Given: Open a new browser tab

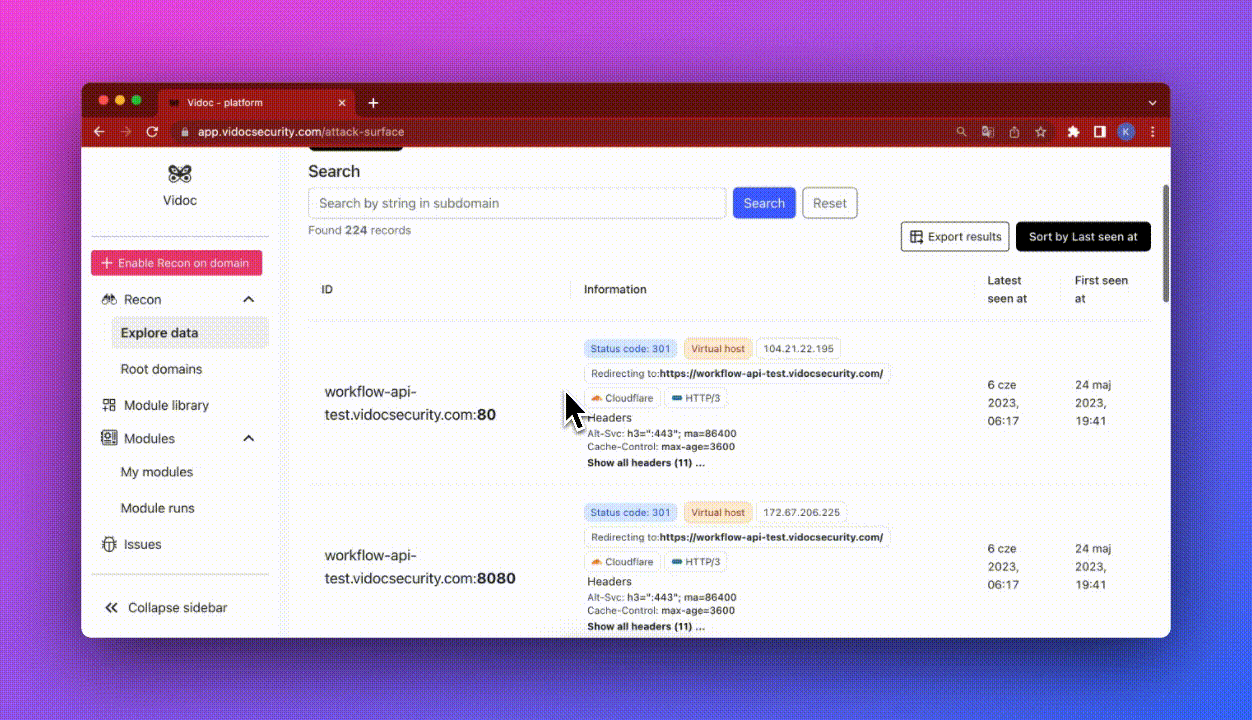Looking at the screenshot, I should coord(373,103).
